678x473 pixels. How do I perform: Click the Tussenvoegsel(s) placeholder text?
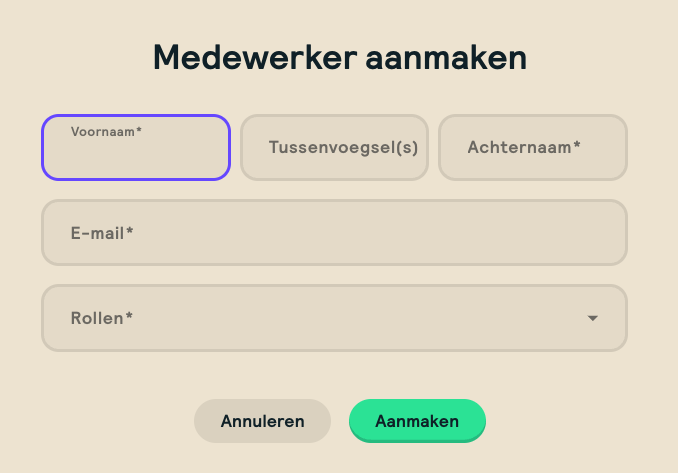(x=343, y=148)
